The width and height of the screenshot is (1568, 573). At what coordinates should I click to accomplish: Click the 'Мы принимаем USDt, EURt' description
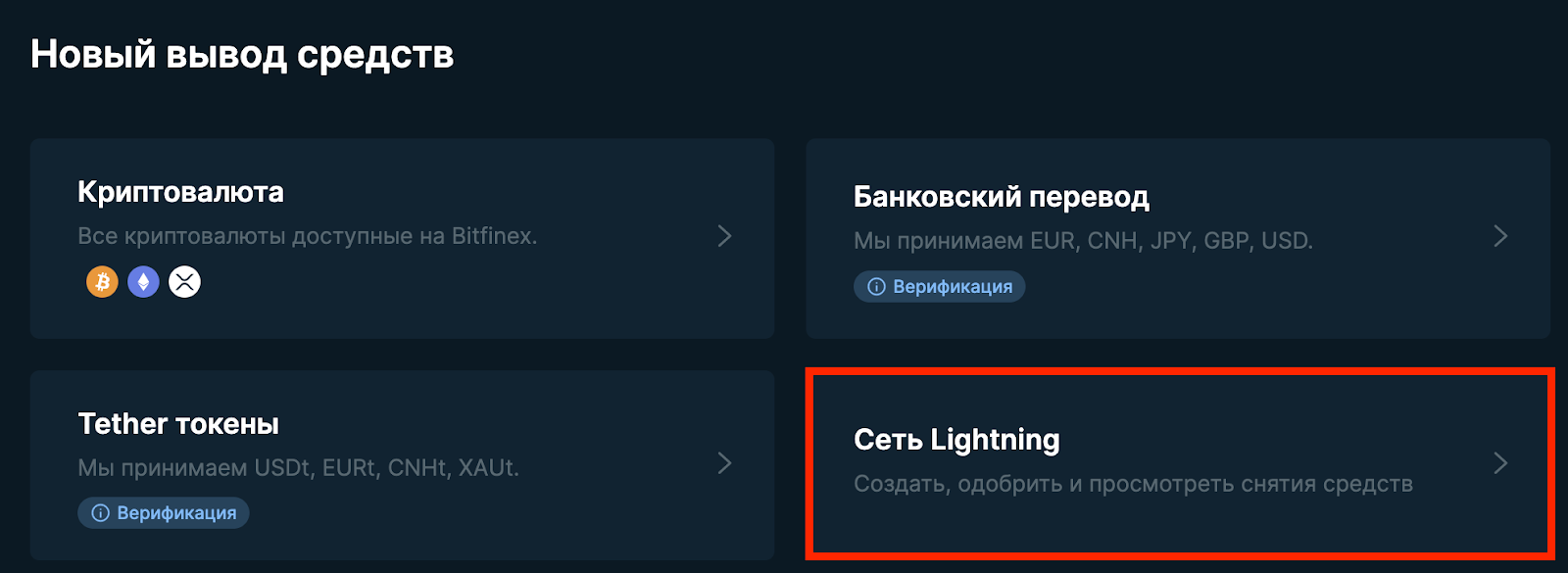(298, 468)
